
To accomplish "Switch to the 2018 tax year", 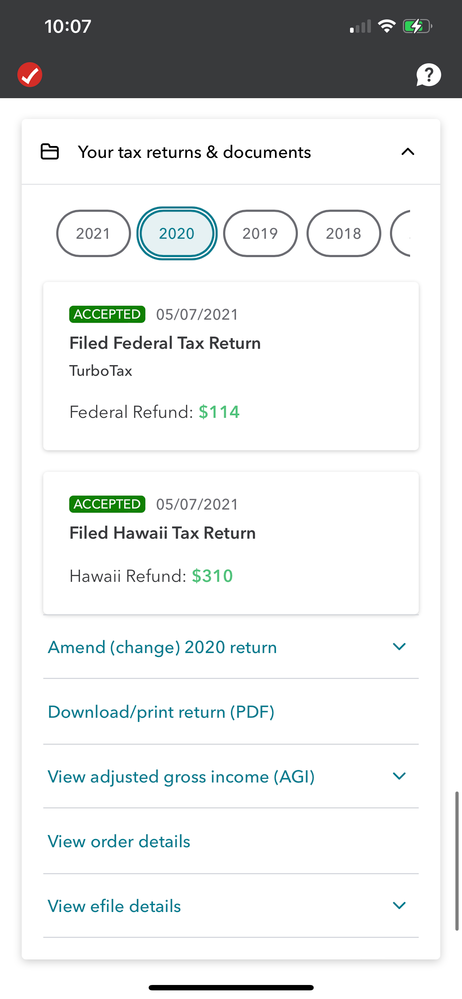I will pyautogui.click(x=343, y=233).
